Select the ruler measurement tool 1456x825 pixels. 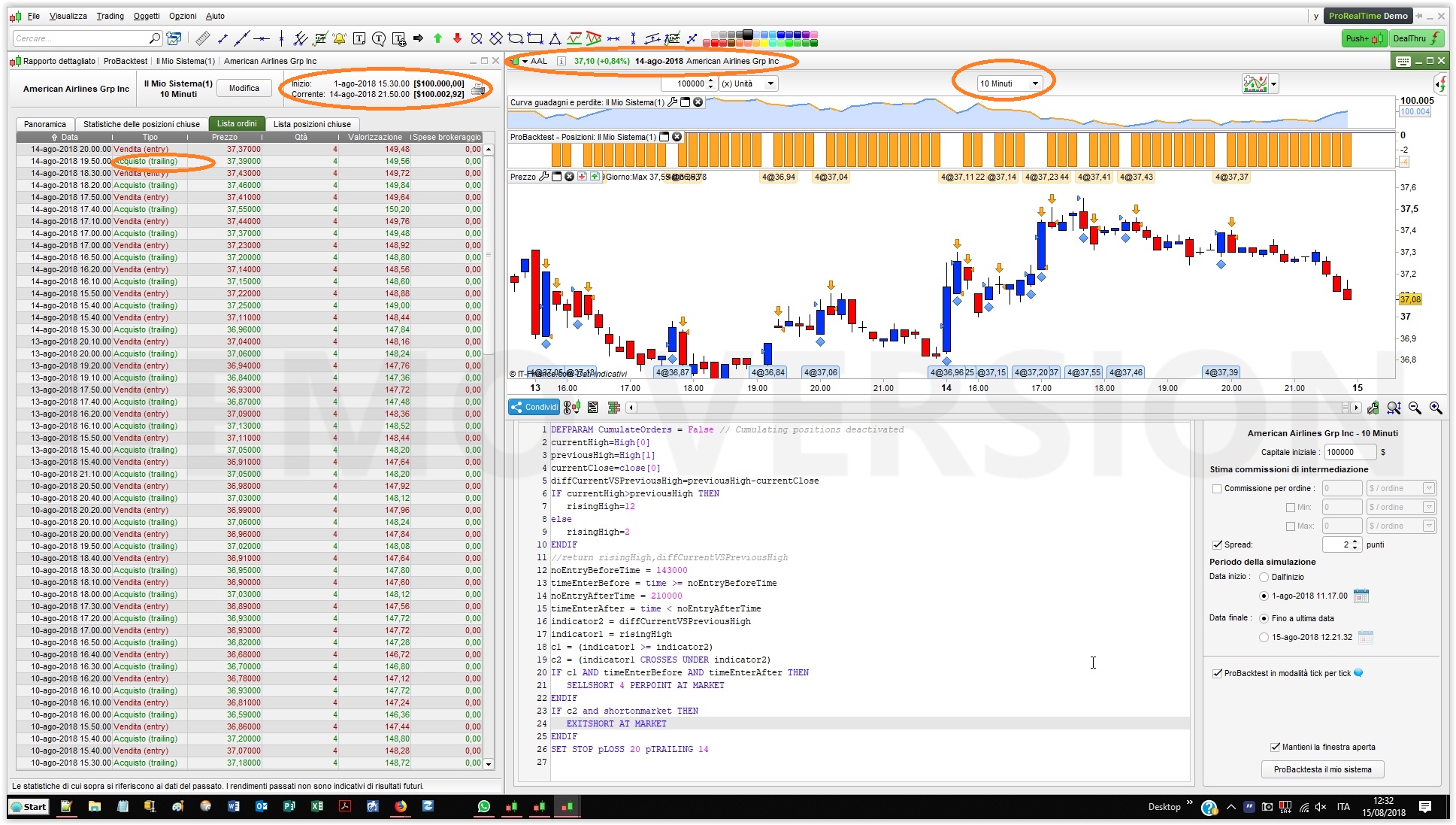(x=202, y=38)
